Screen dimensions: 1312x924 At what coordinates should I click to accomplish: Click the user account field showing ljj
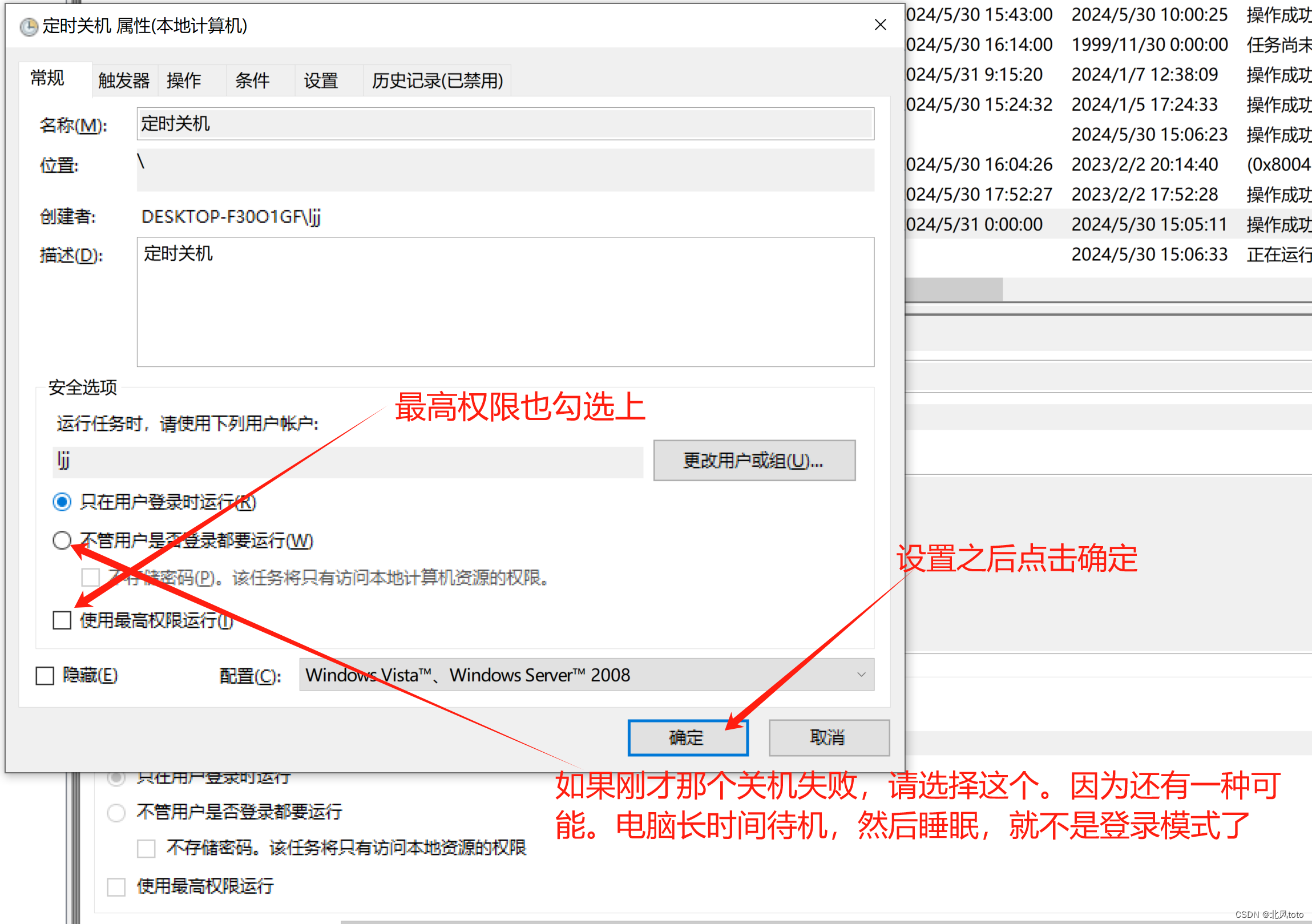tap(348, 462)
